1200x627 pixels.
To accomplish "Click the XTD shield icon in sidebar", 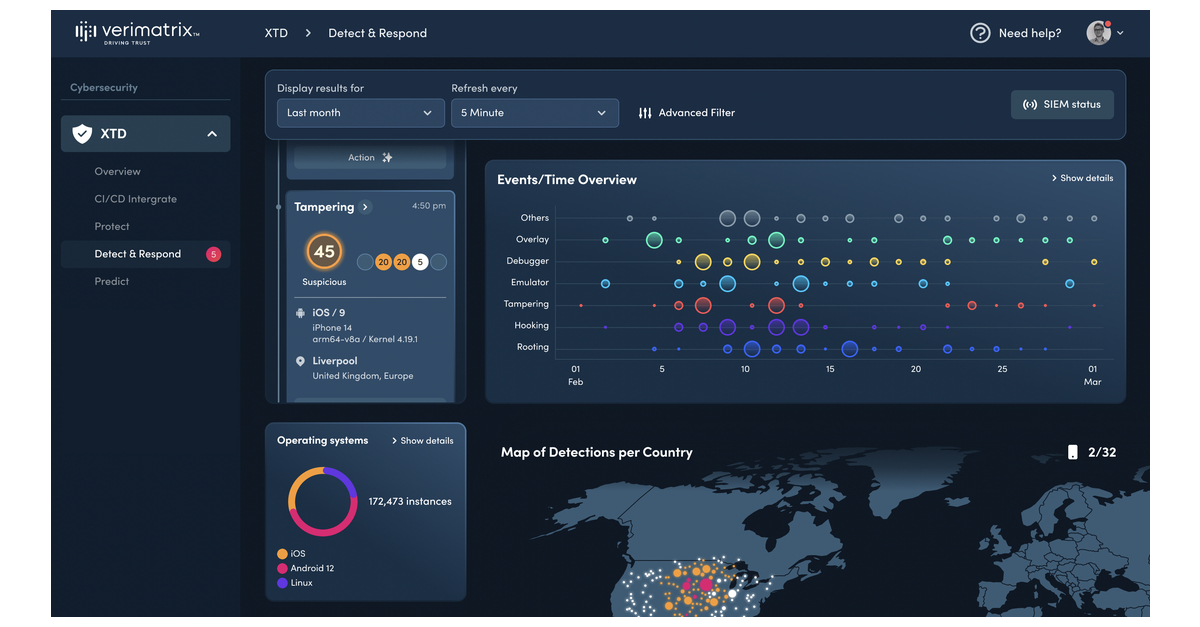I will coord(82,133).
